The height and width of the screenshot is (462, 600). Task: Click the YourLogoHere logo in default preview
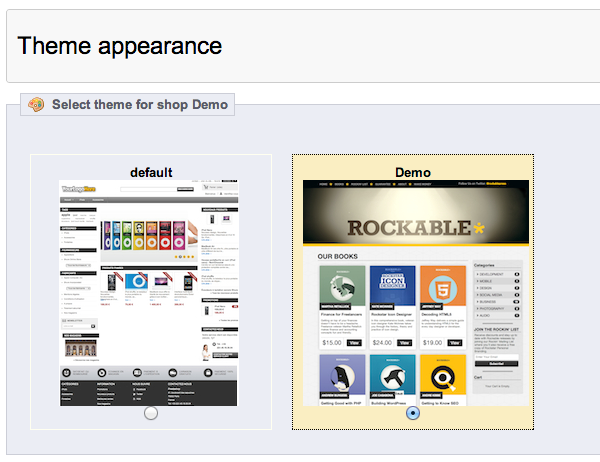coord(79,189)
